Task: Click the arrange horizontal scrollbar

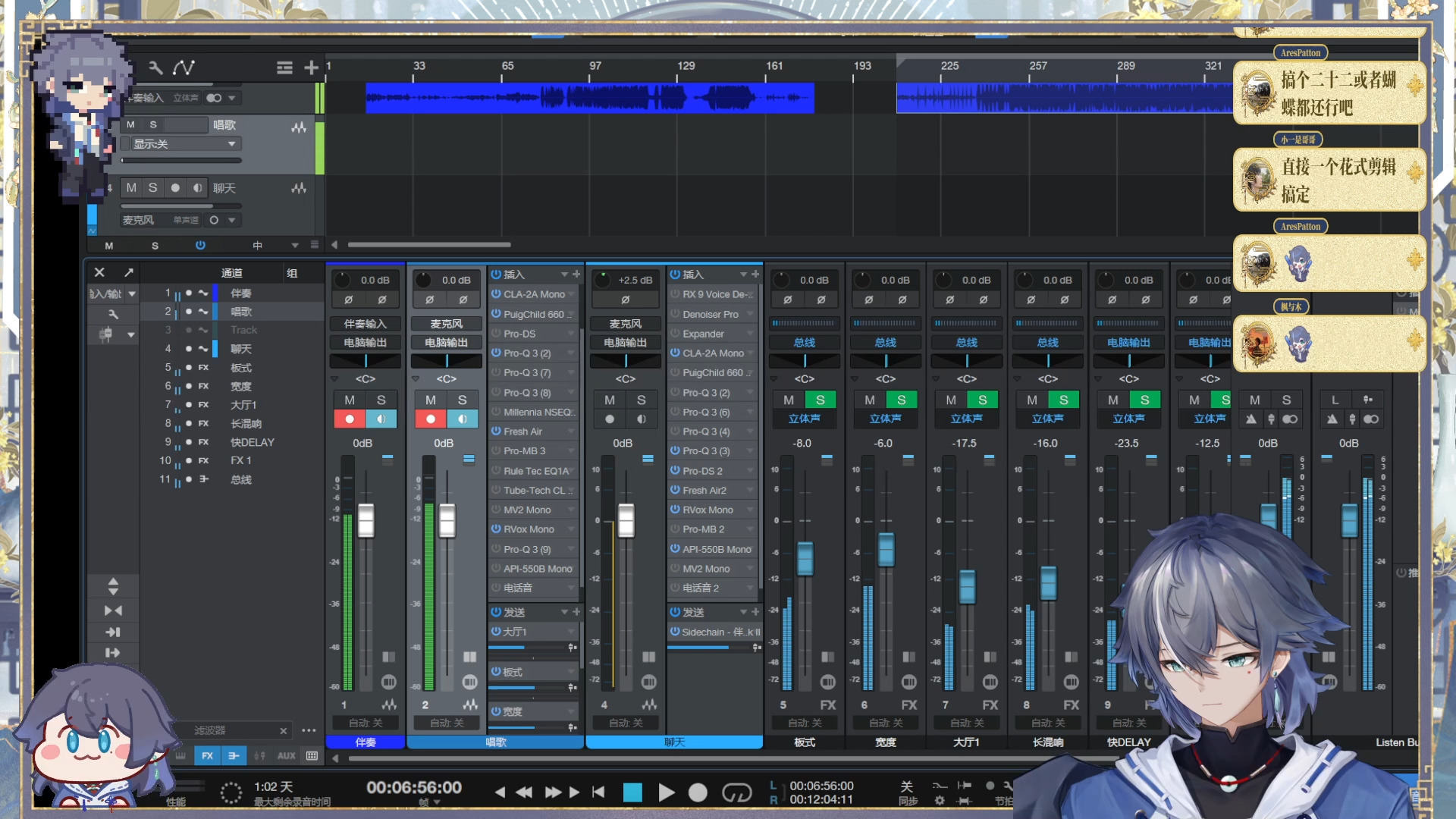Action: pos(429,245)
